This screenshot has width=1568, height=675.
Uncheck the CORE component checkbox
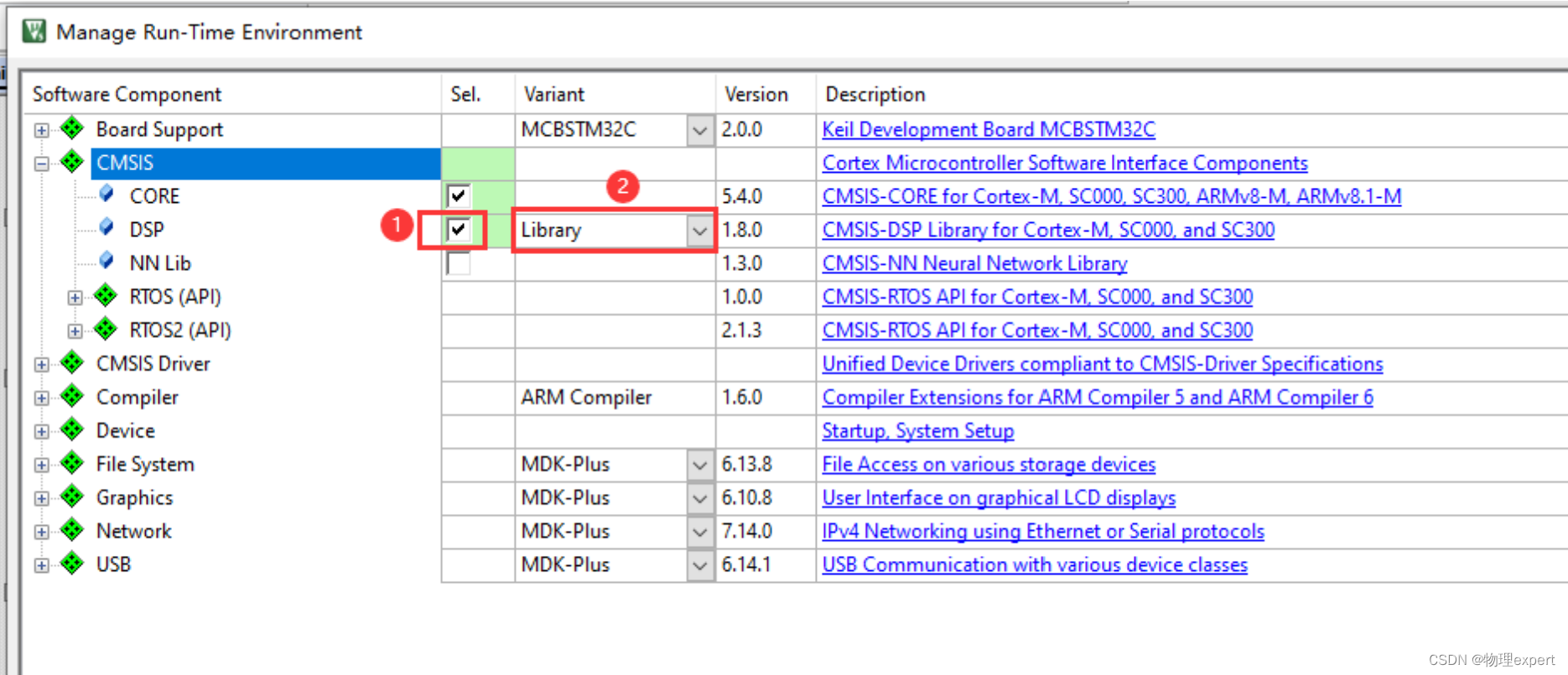[x=458, y=196]
